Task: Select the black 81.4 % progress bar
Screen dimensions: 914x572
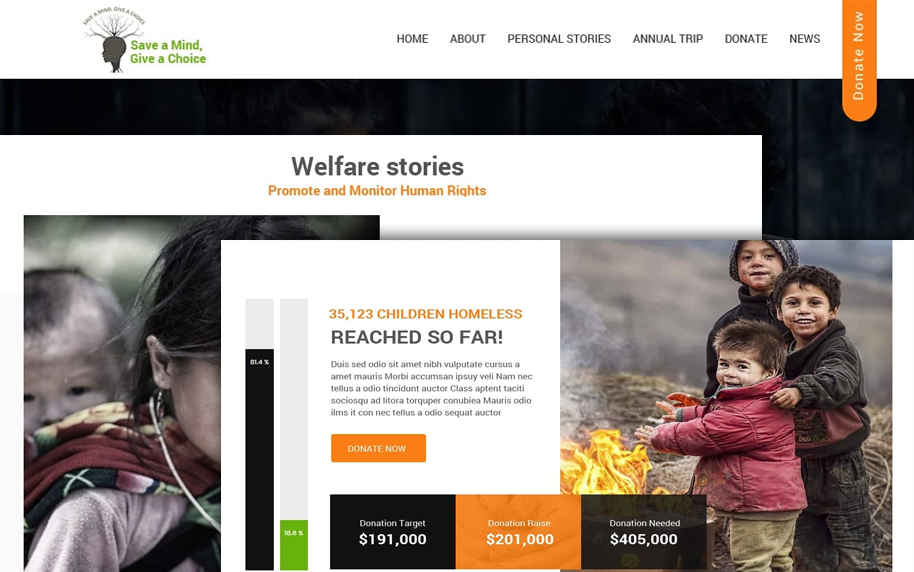Action: pyautogui.click(x=259, y=459)
